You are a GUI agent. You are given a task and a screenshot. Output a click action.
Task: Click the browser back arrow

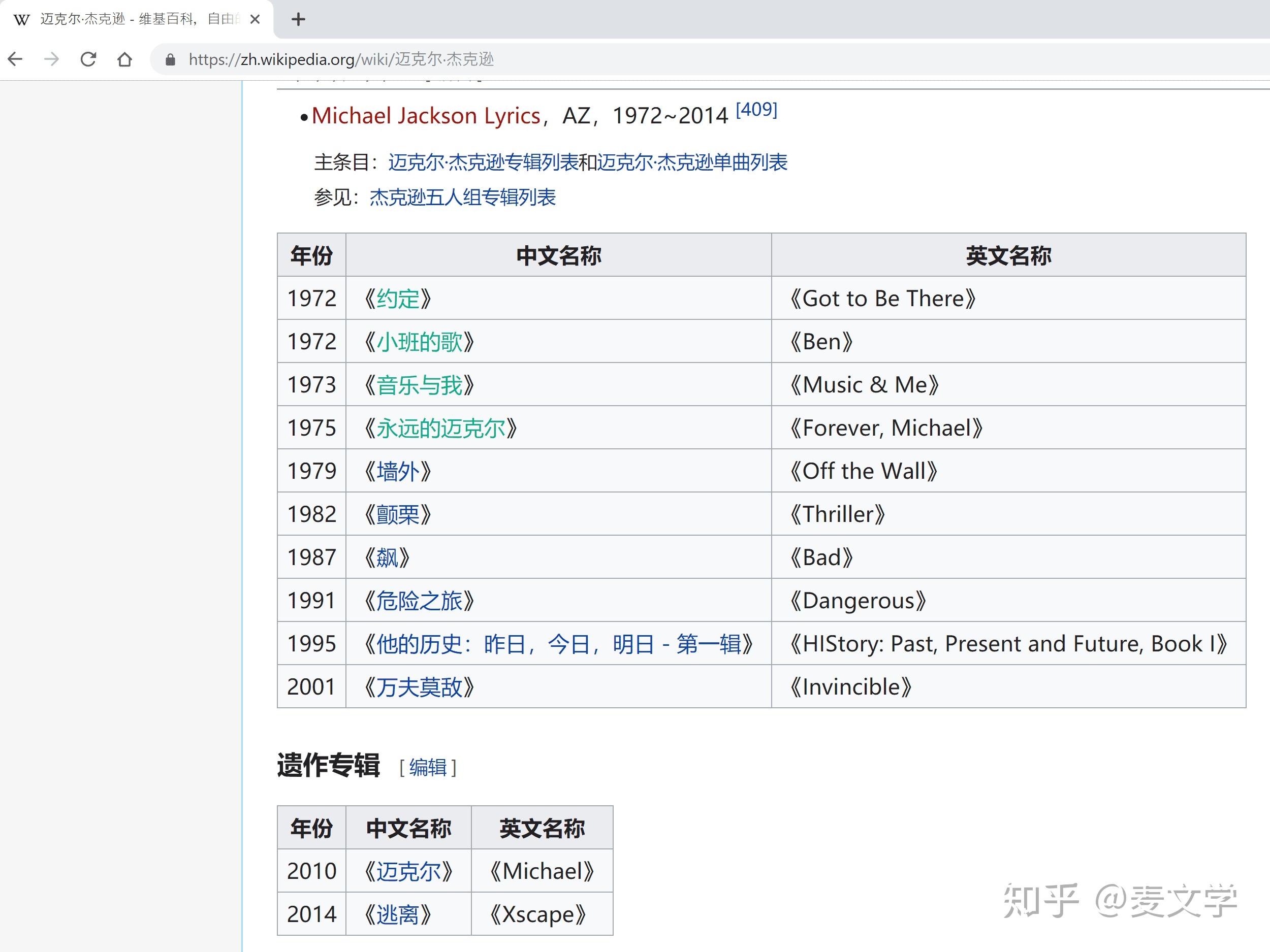tap(16, 59)
